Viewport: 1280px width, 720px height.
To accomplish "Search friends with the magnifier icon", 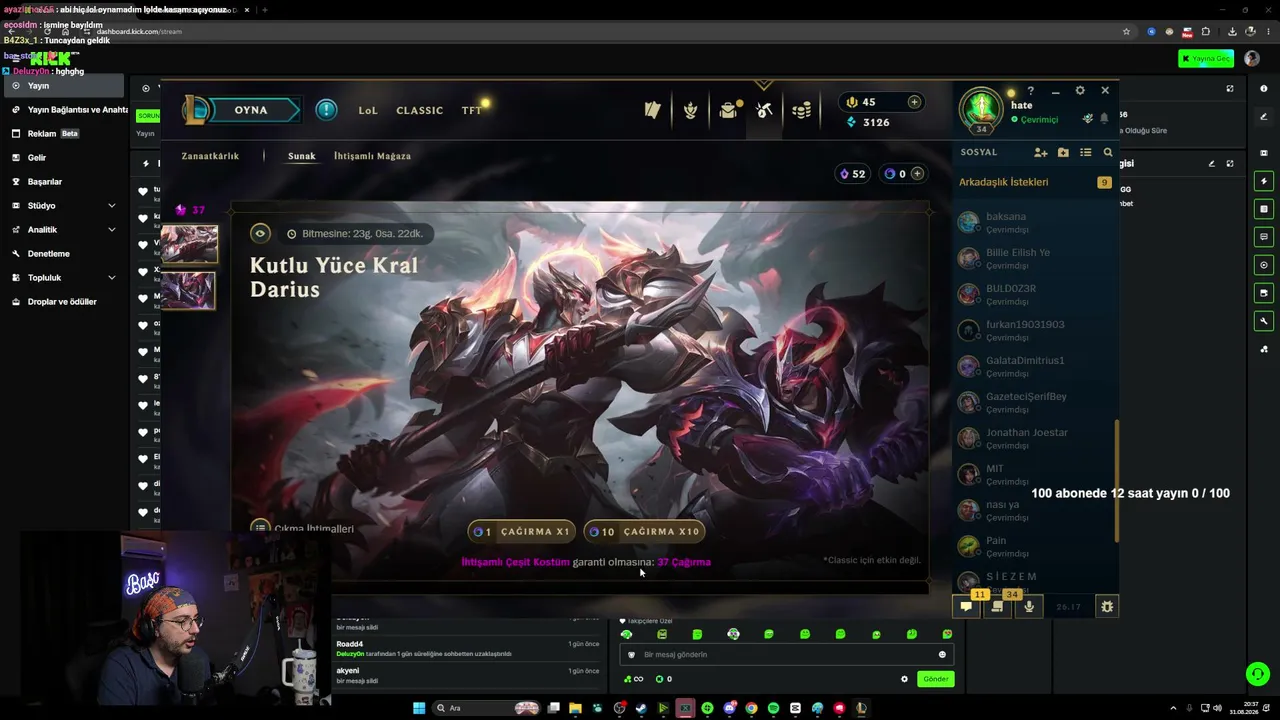I will (1108, 153).
